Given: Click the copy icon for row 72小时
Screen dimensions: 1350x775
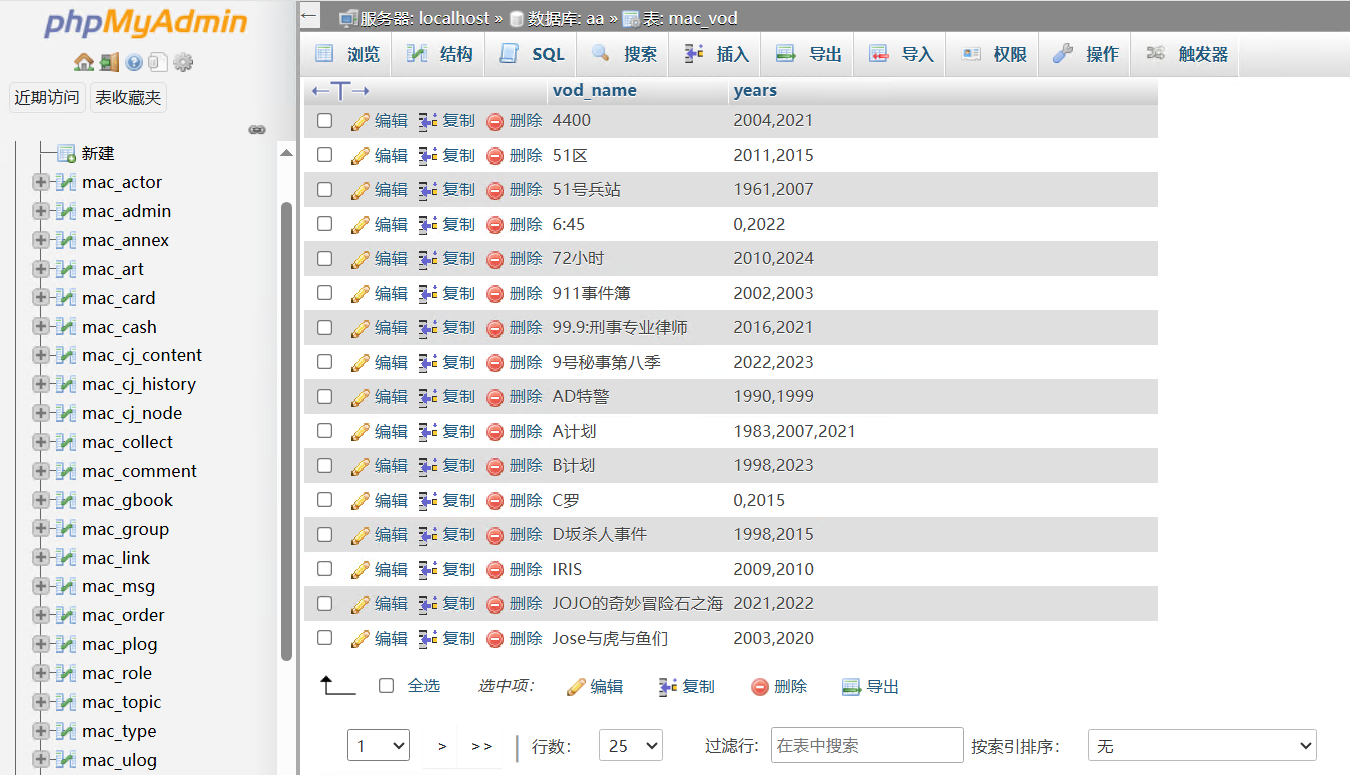Looking at the screenshot, I should (428, 259).
